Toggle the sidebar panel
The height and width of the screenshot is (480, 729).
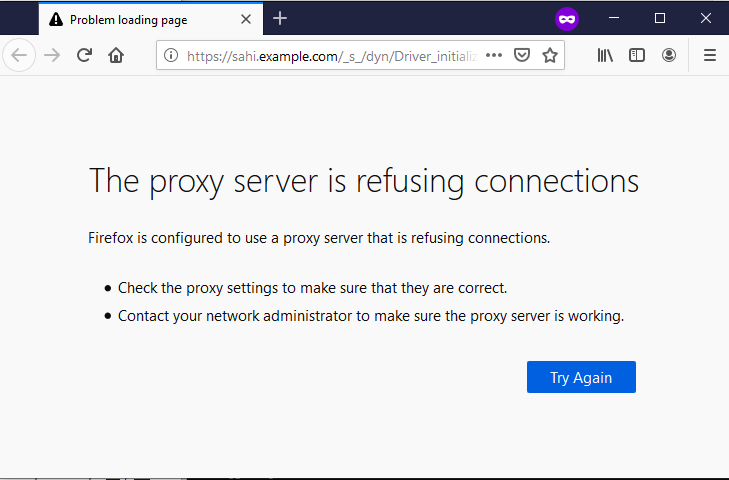click(637, 56)
